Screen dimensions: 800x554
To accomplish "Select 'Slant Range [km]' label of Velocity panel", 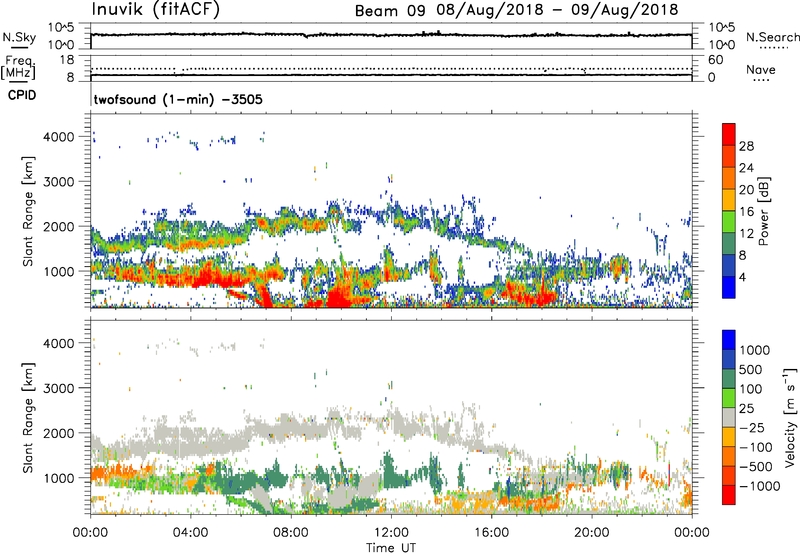I will click(28, 417).
